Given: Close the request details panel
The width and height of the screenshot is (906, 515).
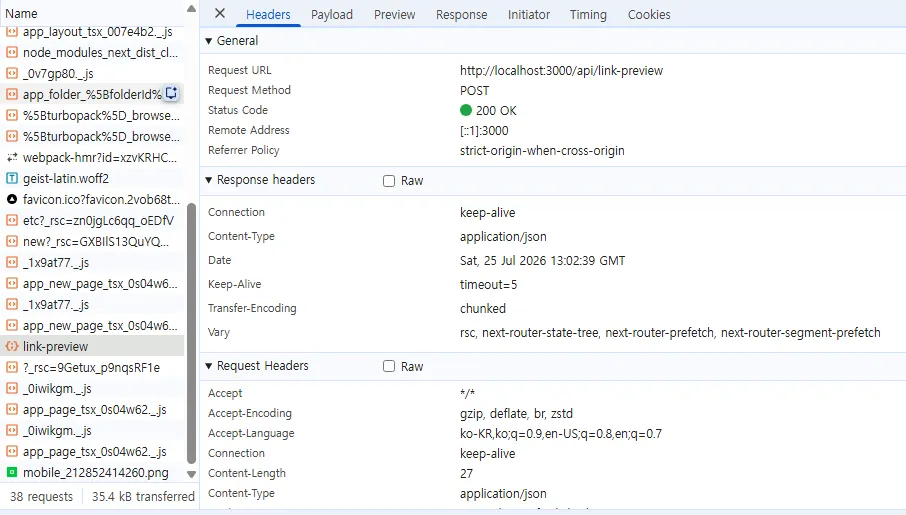Looking at the screenshot, I should 220,13.
